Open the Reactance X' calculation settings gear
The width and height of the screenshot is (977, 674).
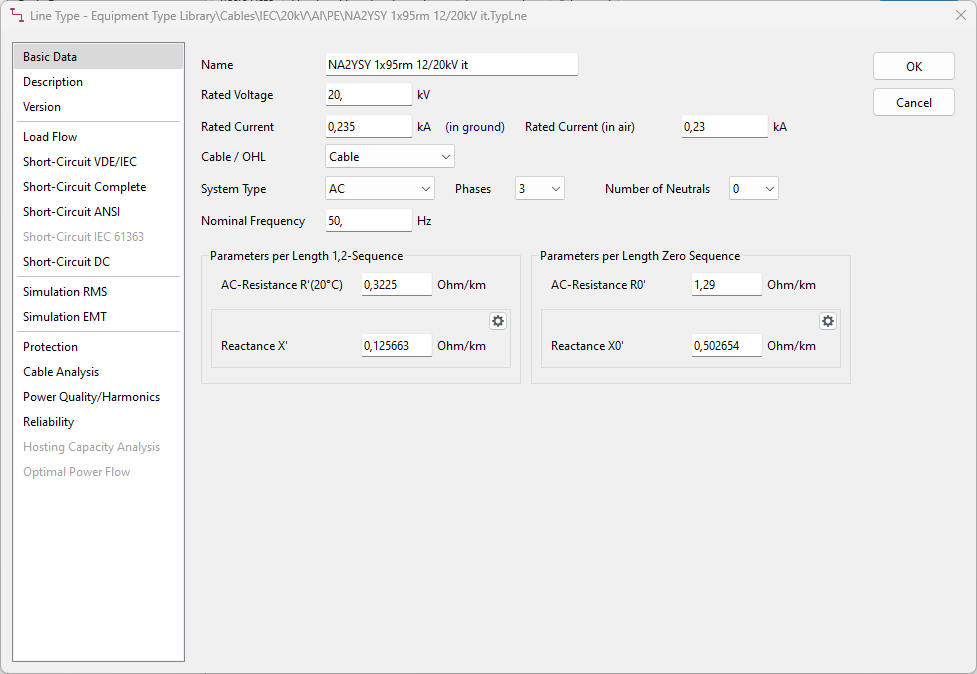pyautogui.click(x=497, y=321)
